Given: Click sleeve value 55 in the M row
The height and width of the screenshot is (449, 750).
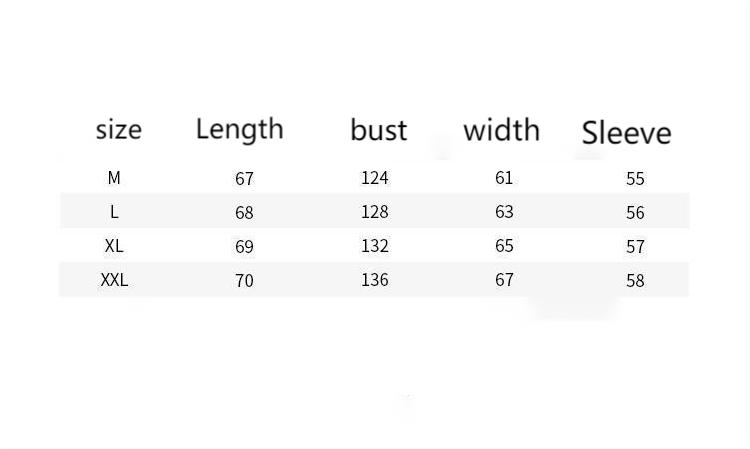Looking at the screenshot, I should pos(635,179).
